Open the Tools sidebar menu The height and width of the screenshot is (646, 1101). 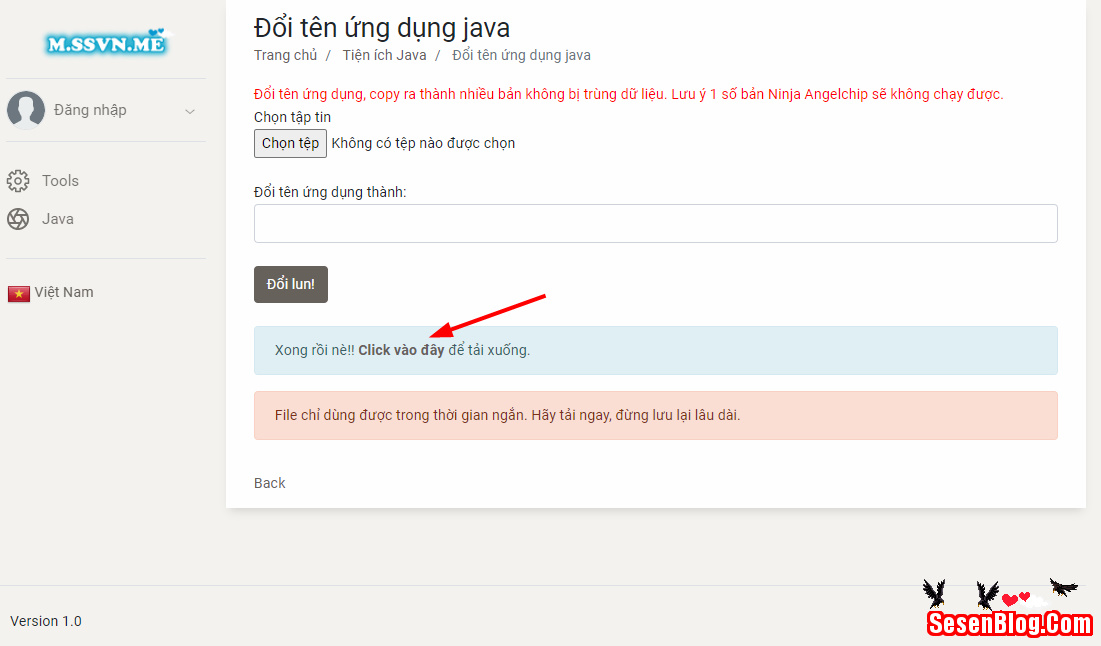[x=60, y=181]
